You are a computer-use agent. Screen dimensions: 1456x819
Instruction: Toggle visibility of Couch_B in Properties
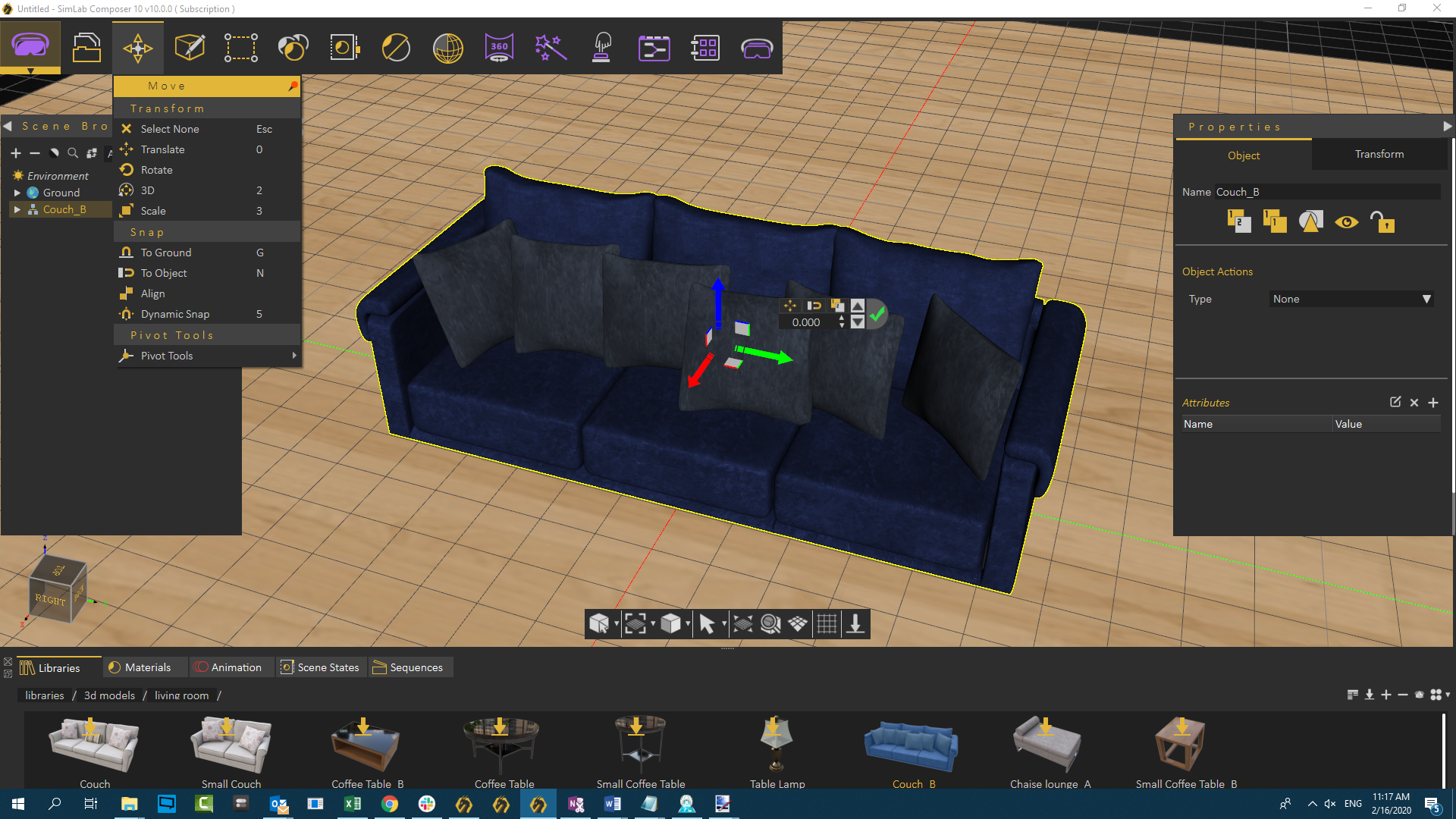1347,221
